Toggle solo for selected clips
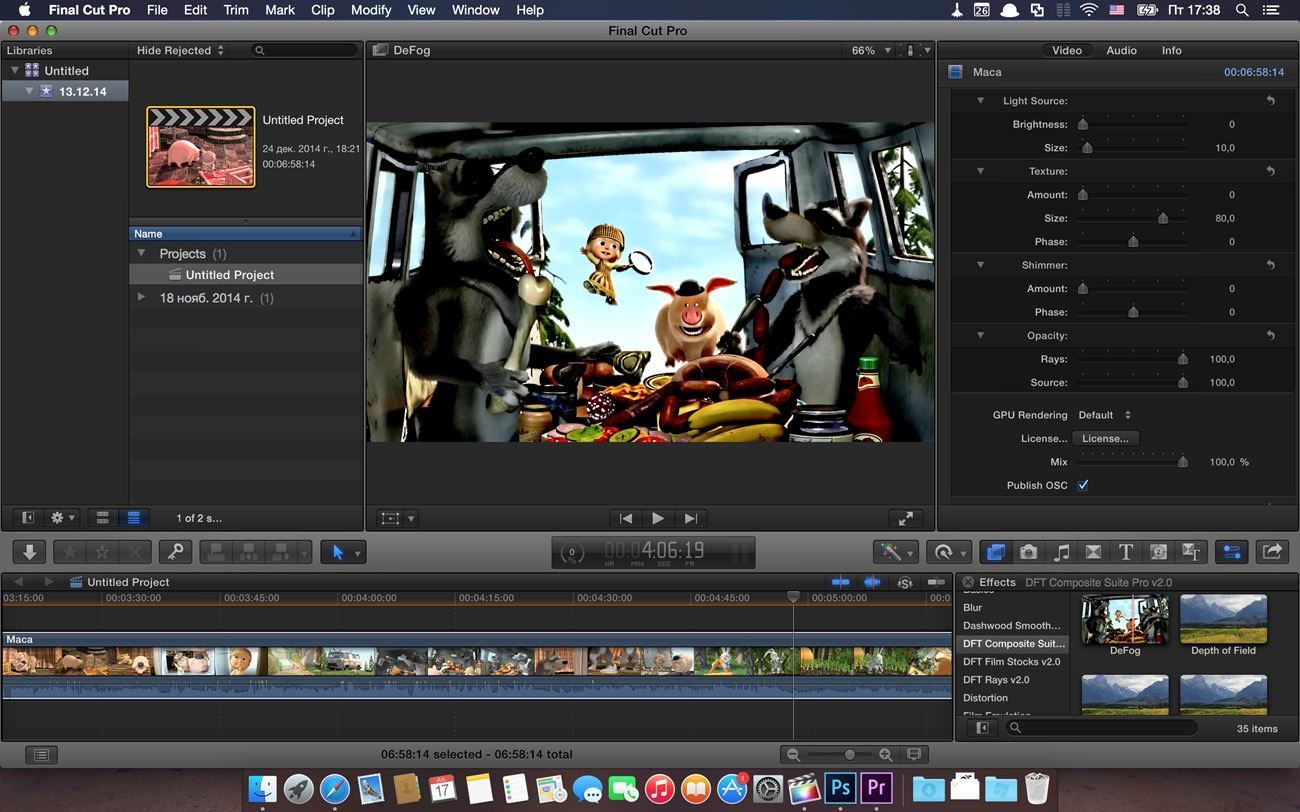Image resolution: width=1300 pixels, height=812 pixels. tap(905, 582)
